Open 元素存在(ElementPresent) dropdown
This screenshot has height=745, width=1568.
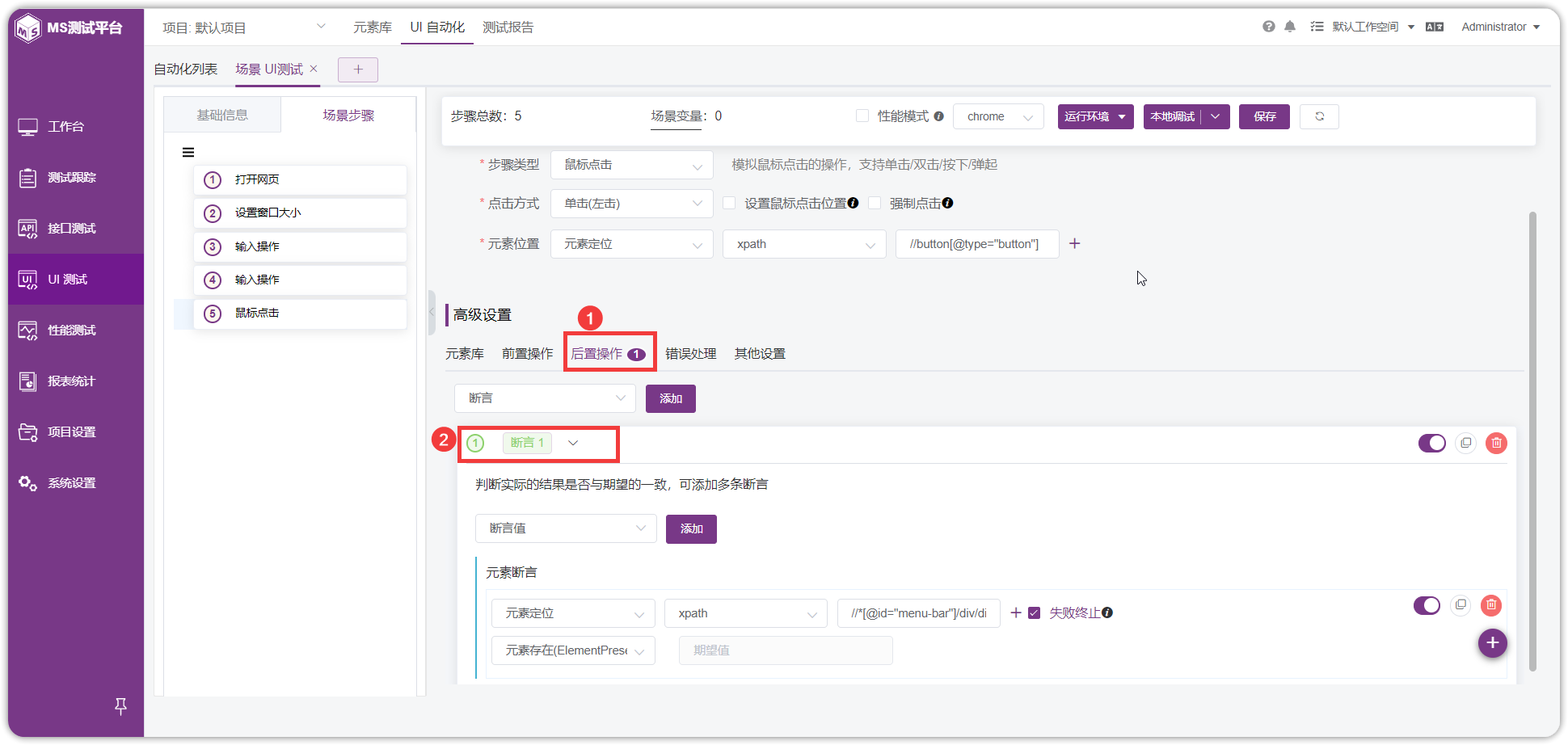click(x=573, y=650)
